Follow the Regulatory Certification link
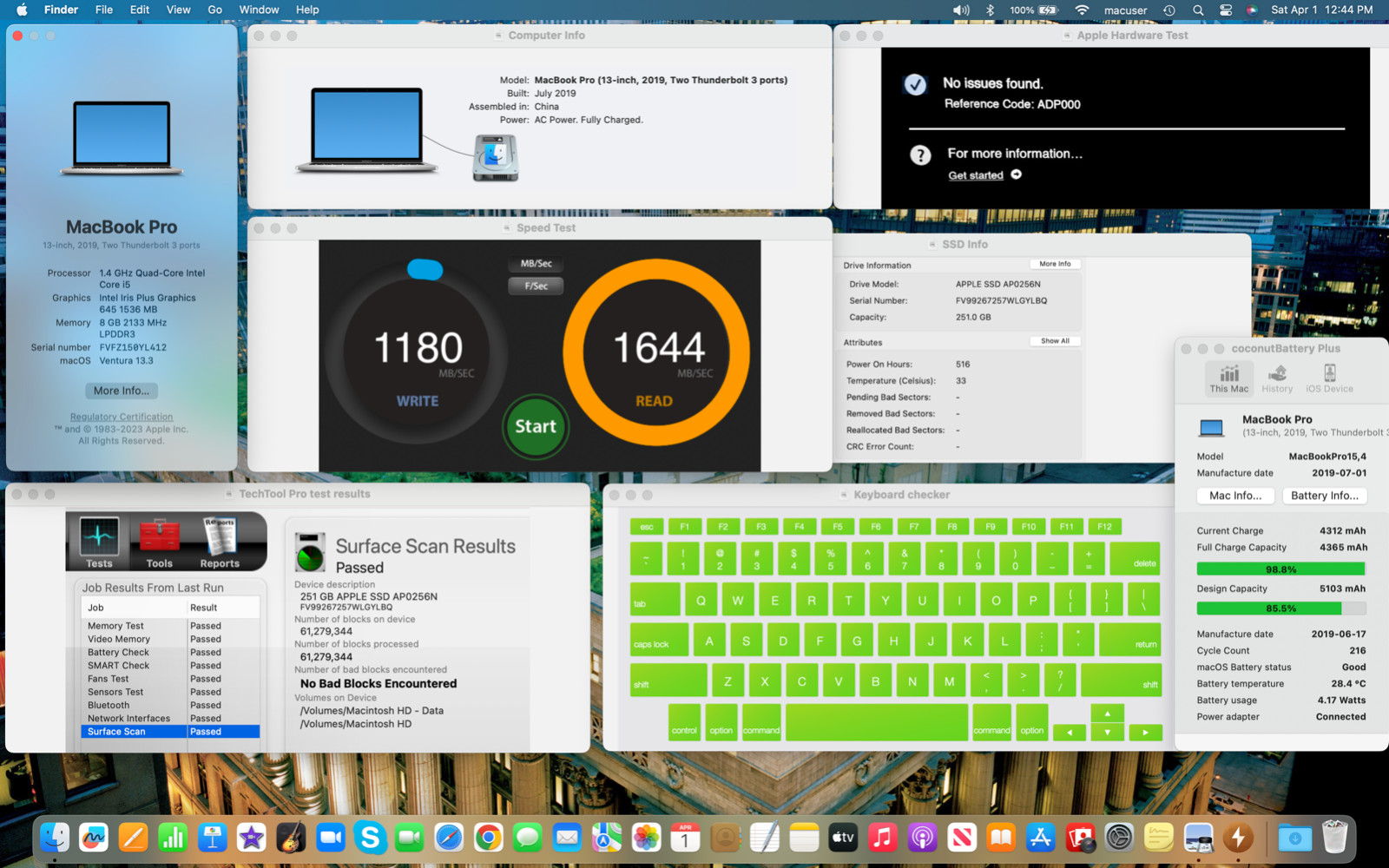The image size is (1389, 868). pos(122,418)
